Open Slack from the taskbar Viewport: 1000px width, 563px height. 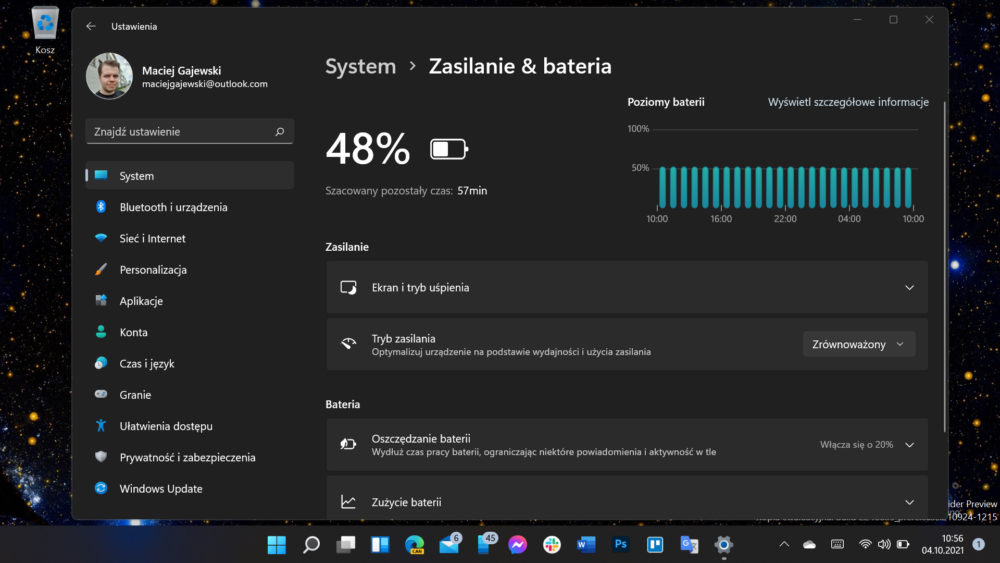(x=552, y=545)
